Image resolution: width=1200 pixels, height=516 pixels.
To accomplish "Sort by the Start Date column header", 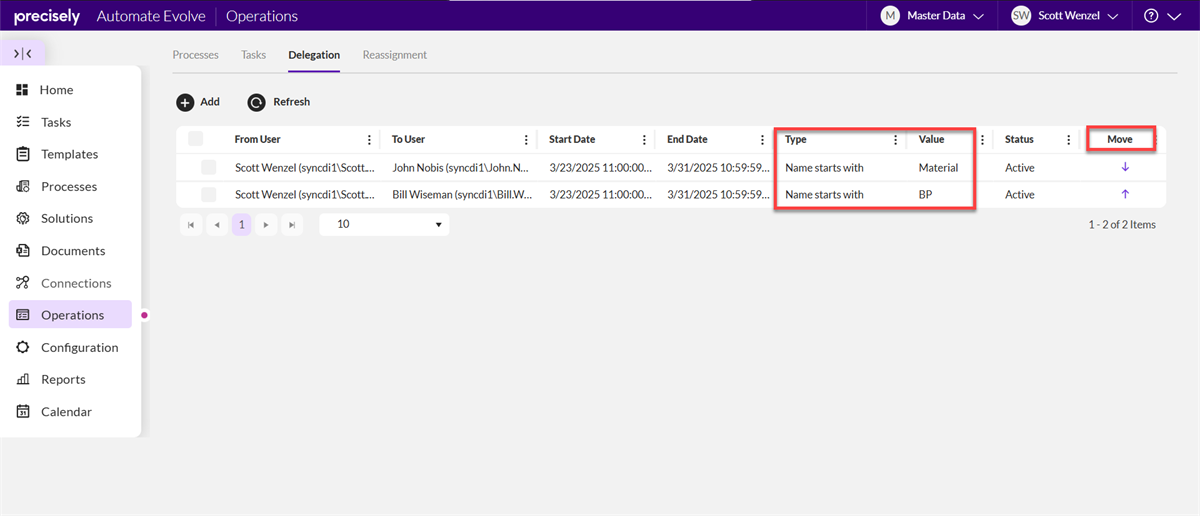I will (572, 140).
